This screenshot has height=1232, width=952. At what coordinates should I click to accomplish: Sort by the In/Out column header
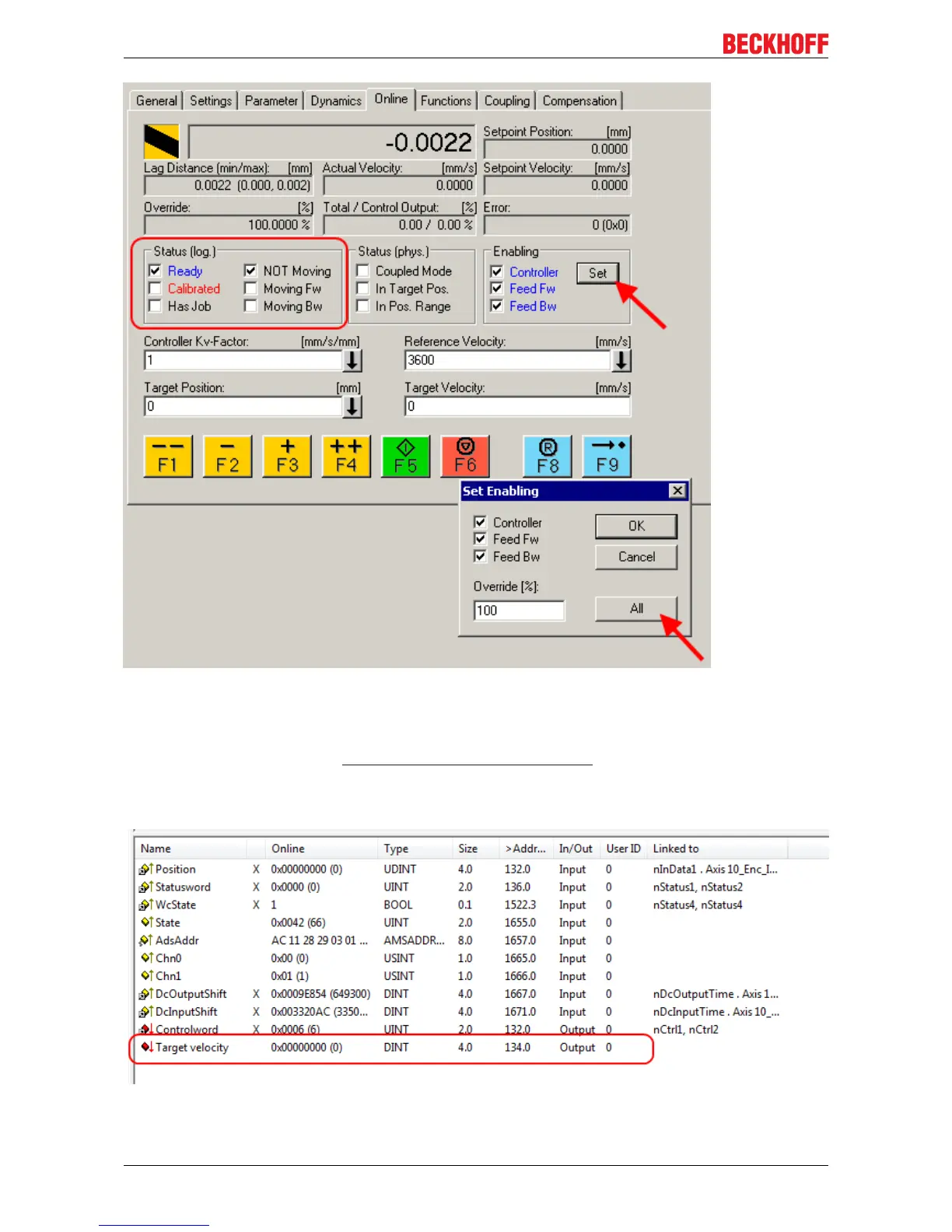pyautogui.click(x=576, y=849)
